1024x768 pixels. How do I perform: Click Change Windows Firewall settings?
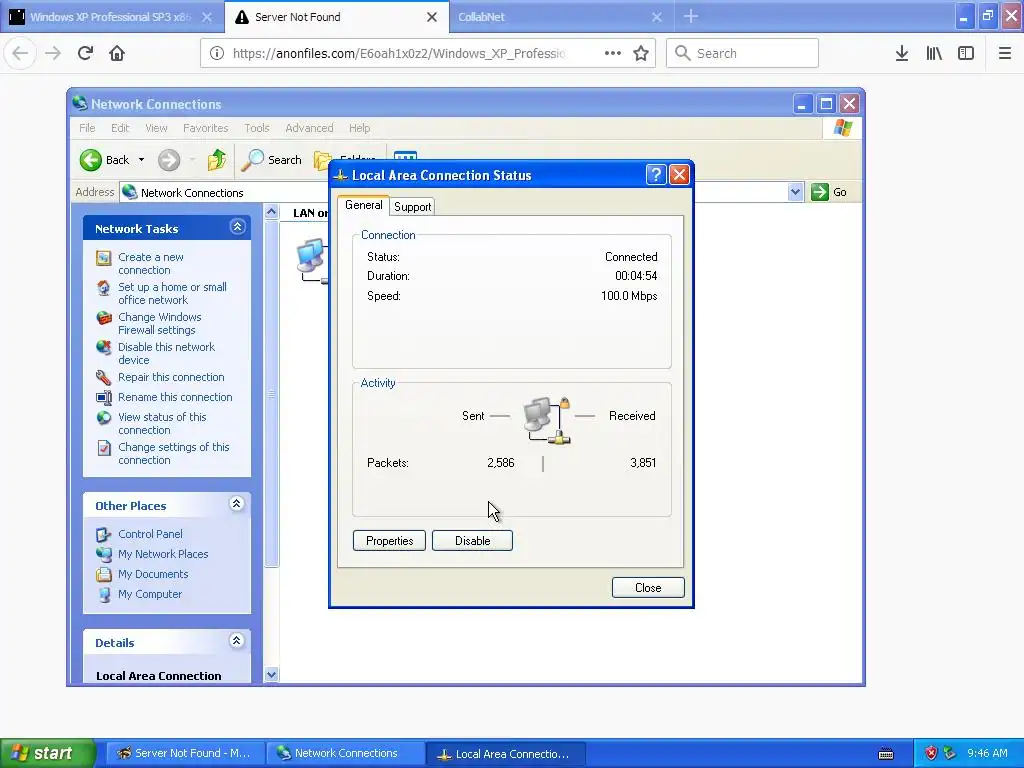[160, 323]
